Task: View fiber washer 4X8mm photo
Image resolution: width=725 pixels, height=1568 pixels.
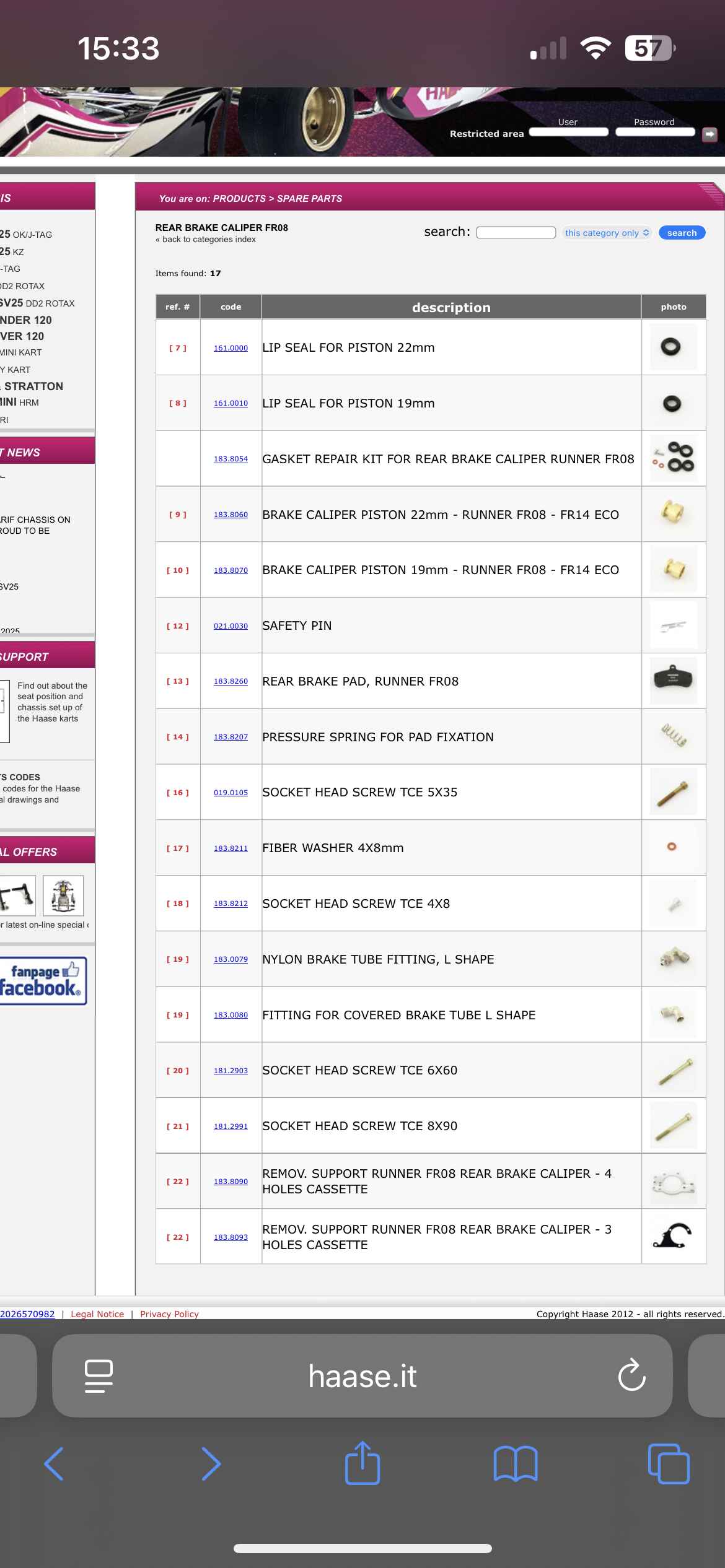Action: pos(674,848)
